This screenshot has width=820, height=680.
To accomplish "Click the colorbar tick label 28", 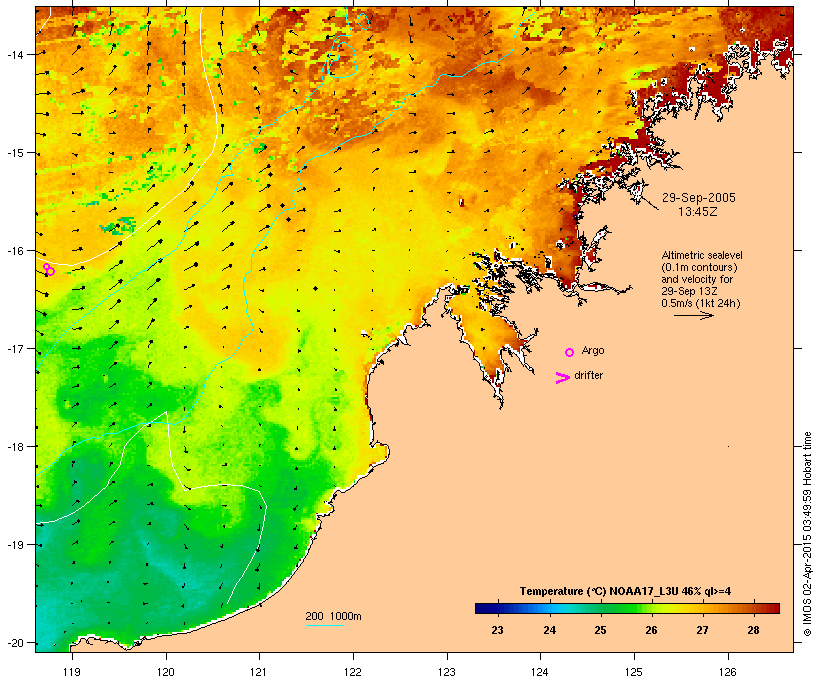I will pos(753,630).
